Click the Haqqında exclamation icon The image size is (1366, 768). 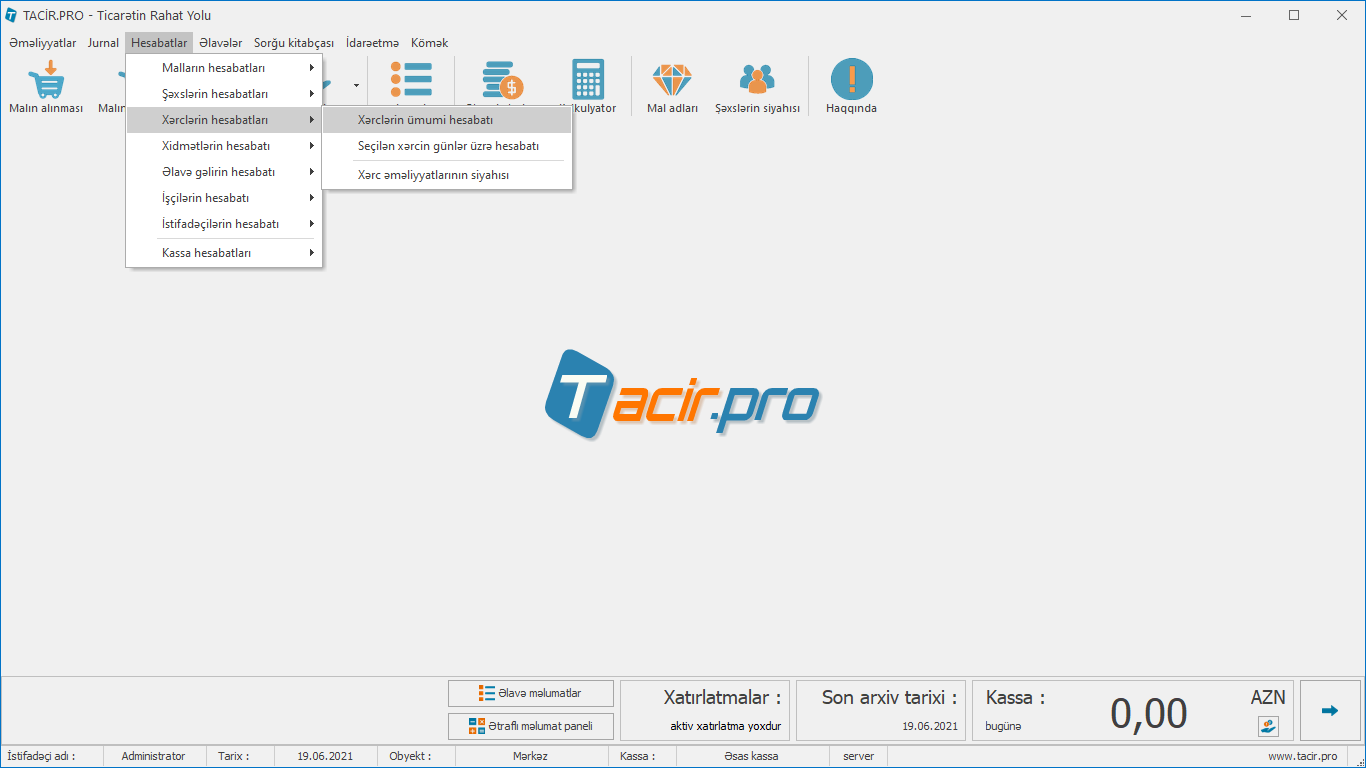[851, 80]
